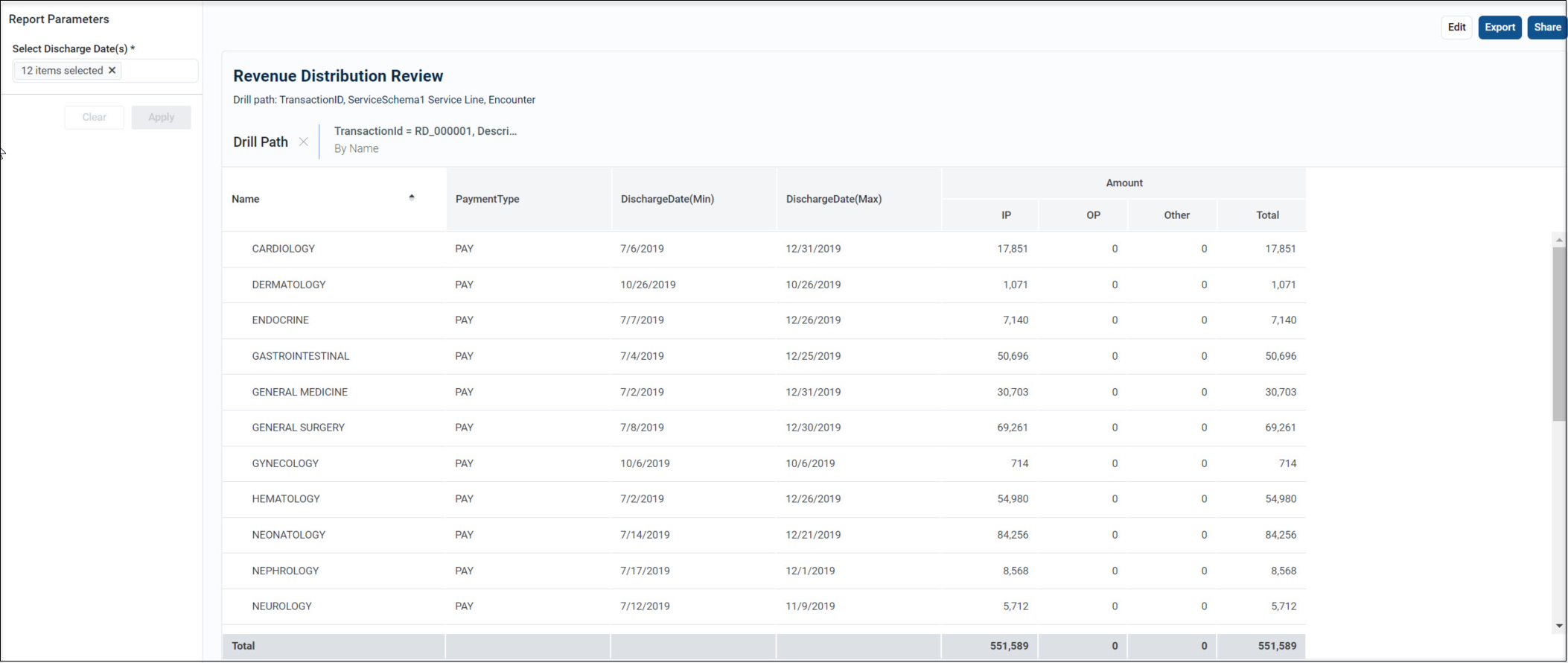Select the TransactionId = RD_000001 drill step

click(425, 131)
